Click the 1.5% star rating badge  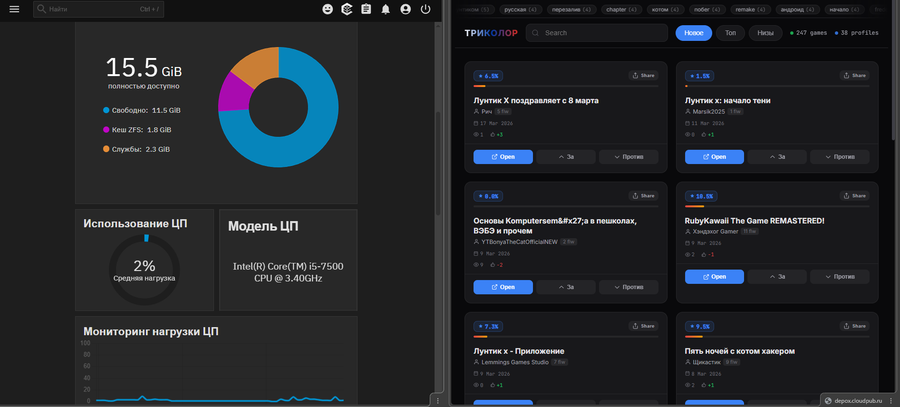(700, 76)
